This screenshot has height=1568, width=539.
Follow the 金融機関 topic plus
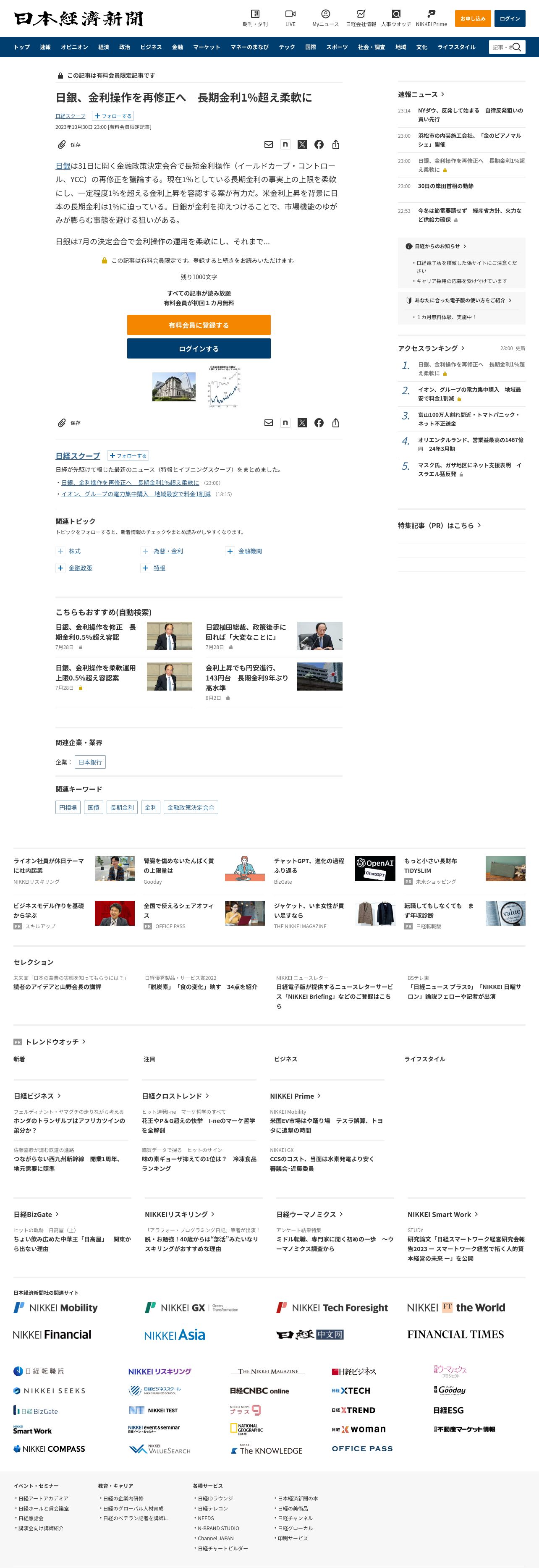tap(230, 551)
